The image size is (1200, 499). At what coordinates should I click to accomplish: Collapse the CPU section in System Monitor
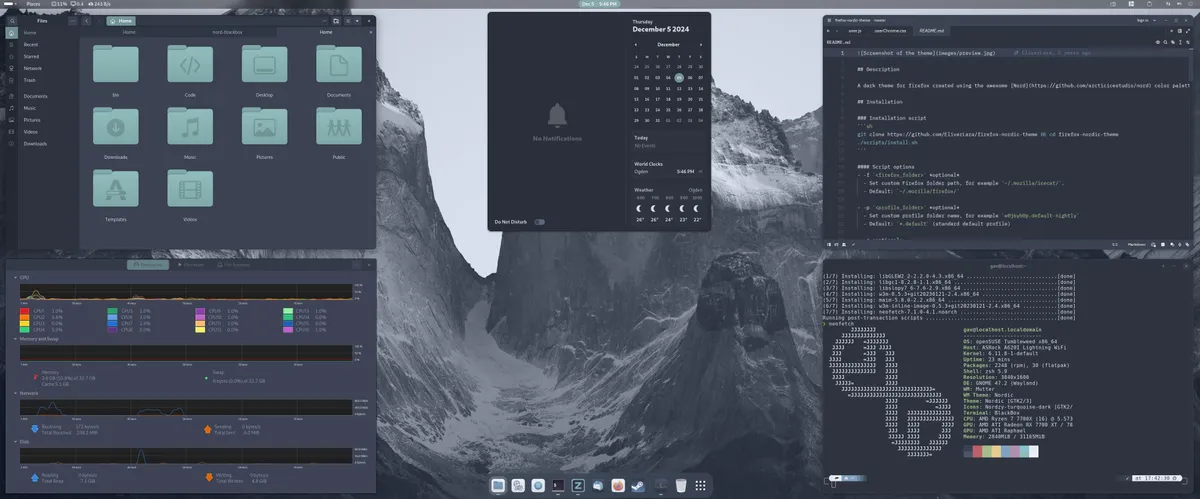pyautogui.click(x=15, y=276)
